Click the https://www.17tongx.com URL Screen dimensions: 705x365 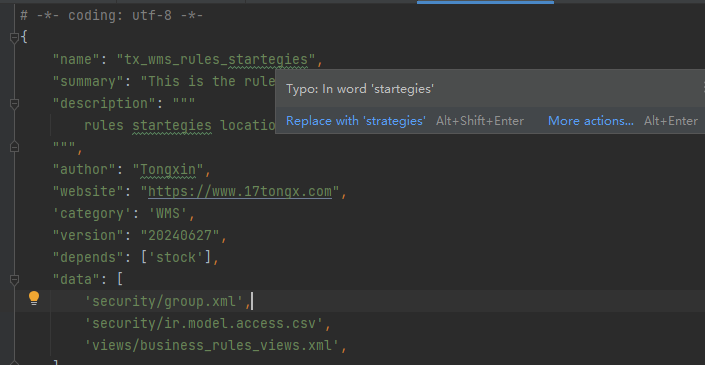[240, 191]
